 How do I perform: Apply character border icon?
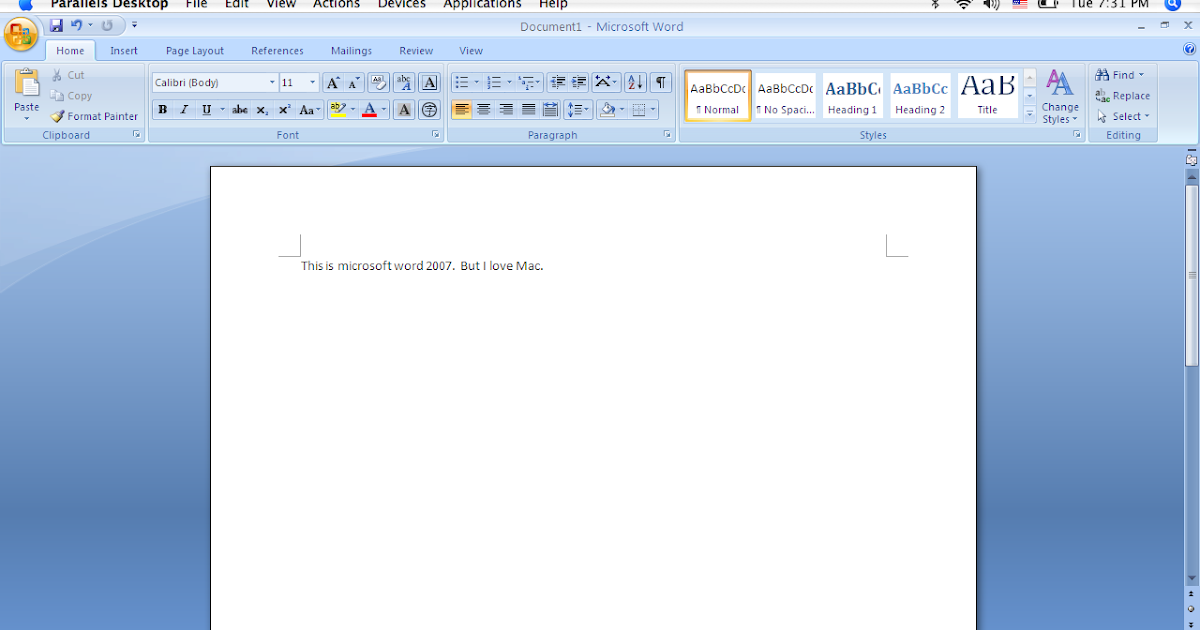click(429, 82)
